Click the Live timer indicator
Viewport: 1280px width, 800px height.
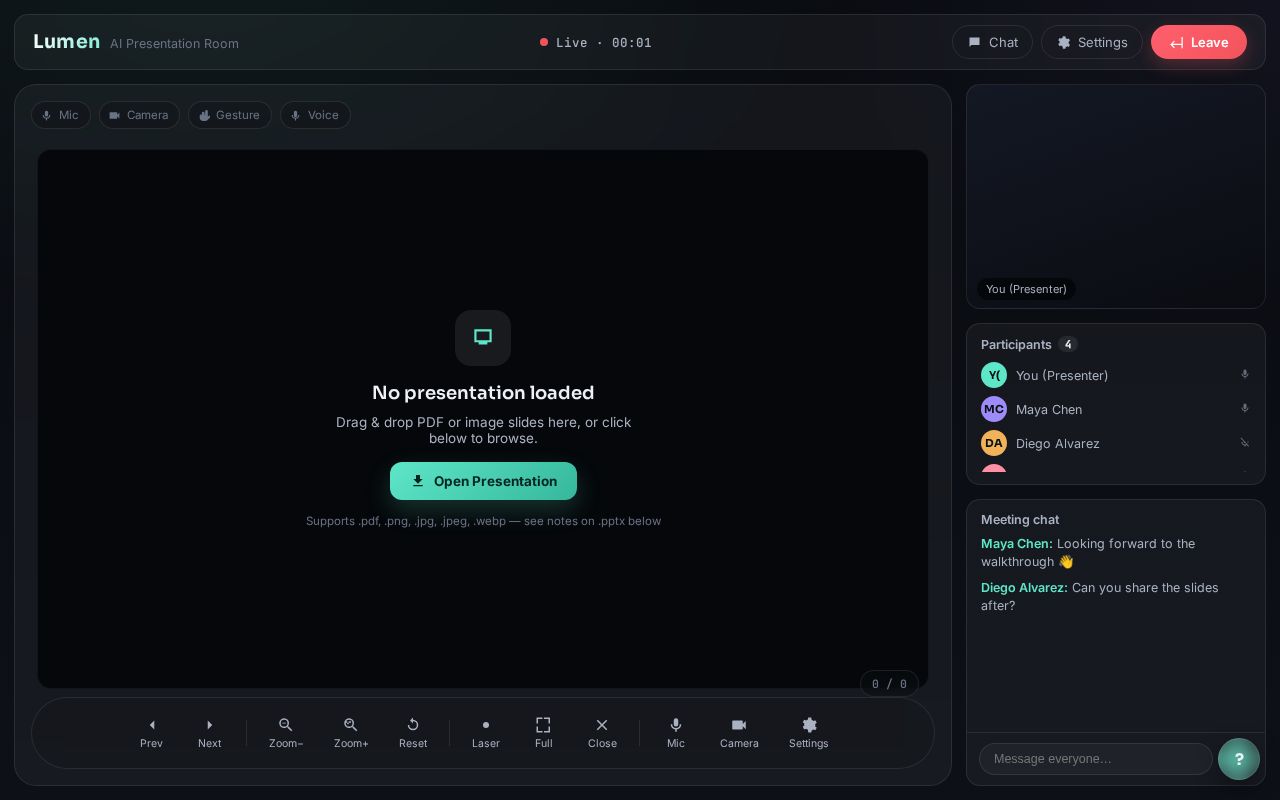(596, 42)
